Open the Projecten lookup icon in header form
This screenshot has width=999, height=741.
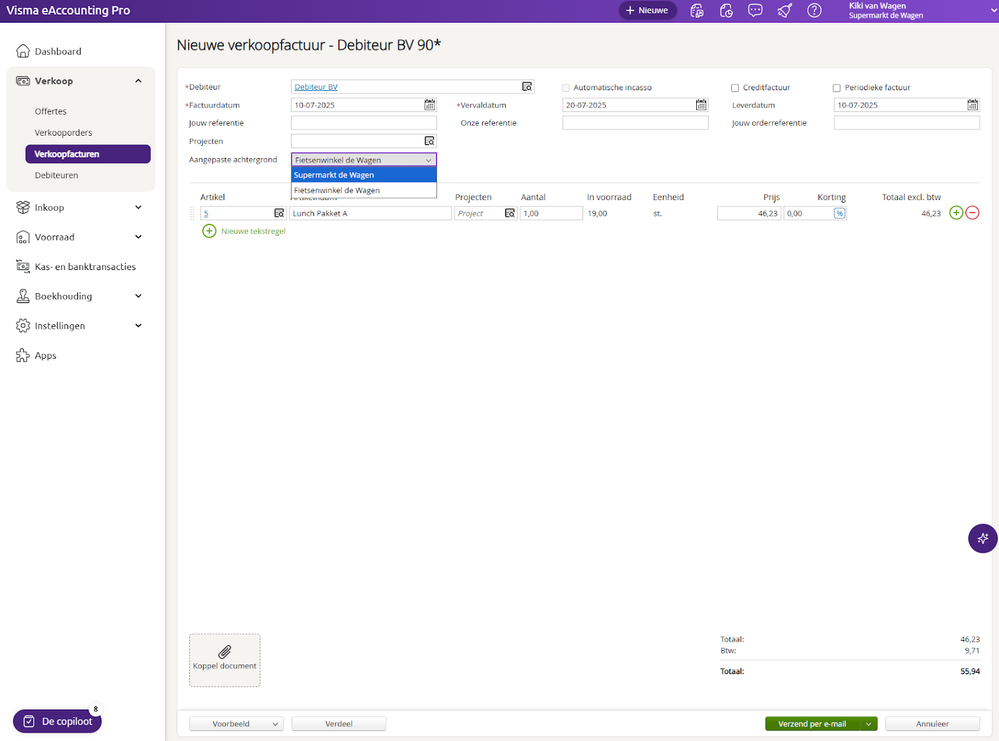coord(429,141)
